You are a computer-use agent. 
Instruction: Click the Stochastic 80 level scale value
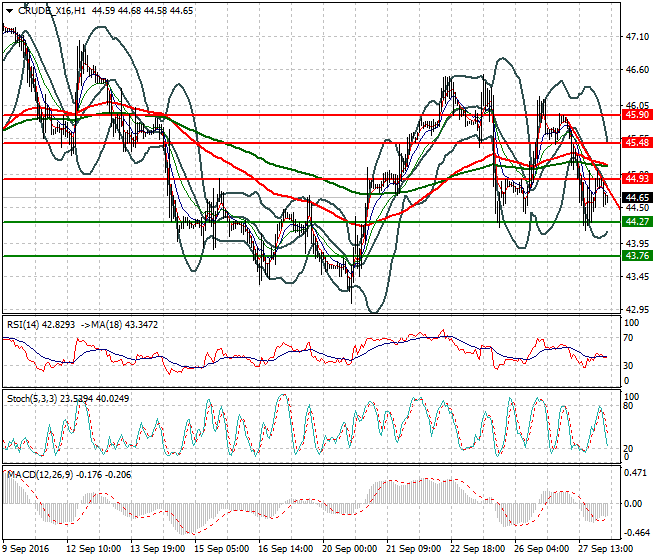[628, 406]
